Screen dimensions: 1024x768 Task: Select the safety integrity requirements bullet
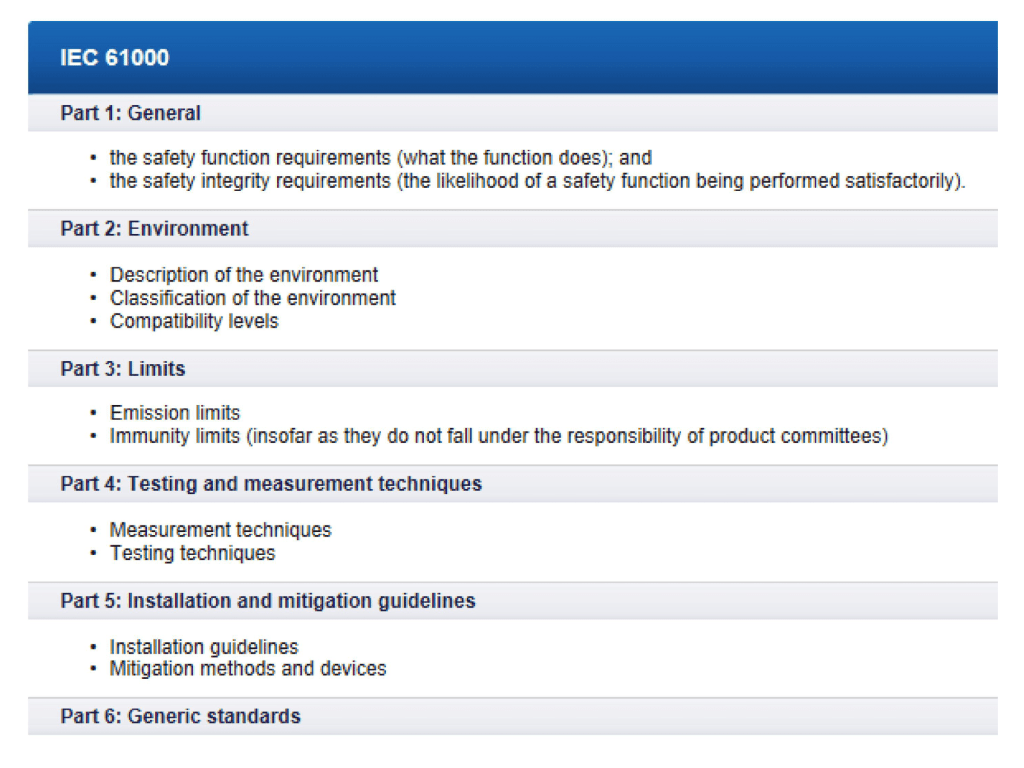pyautogui.click(x=537, y=181)
